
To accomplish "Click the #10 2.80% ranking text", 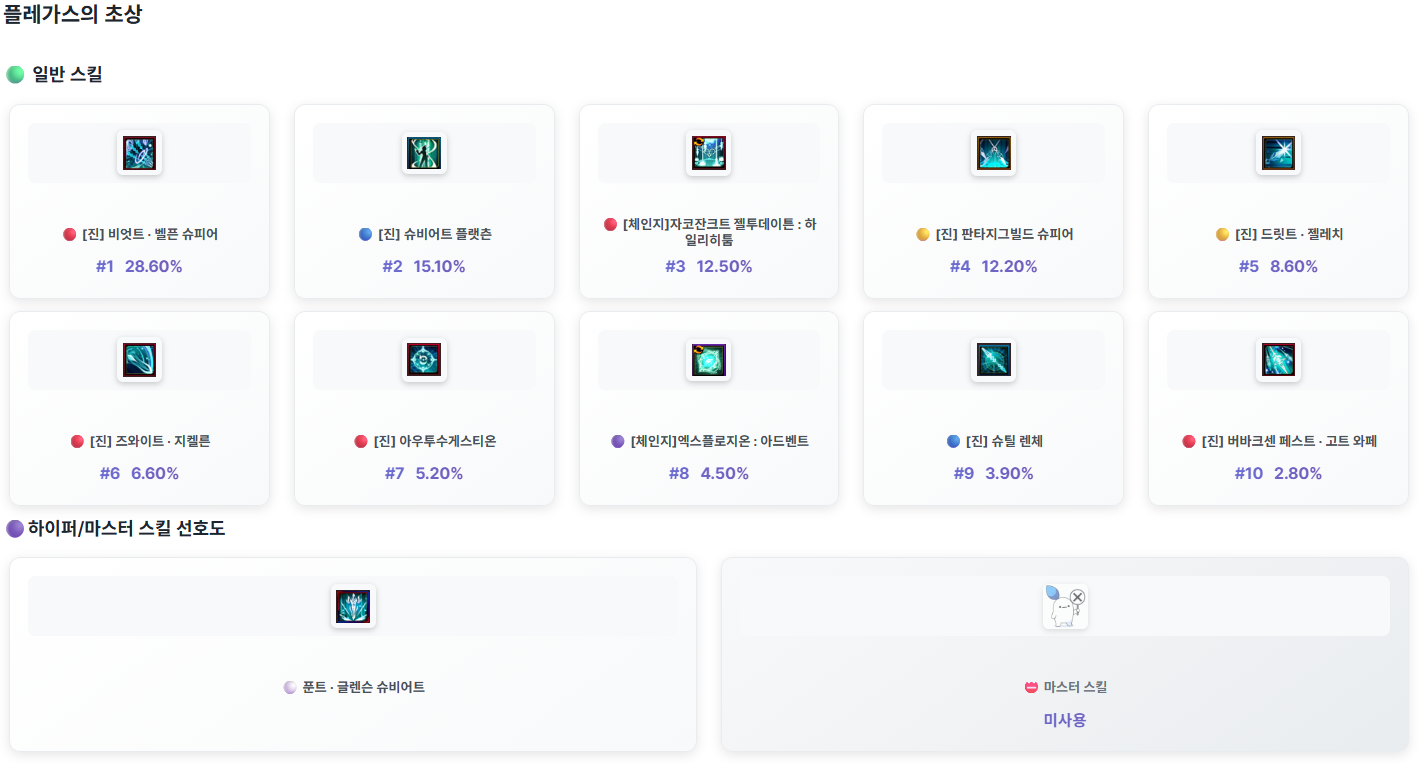I will (x=1278, y=474).
